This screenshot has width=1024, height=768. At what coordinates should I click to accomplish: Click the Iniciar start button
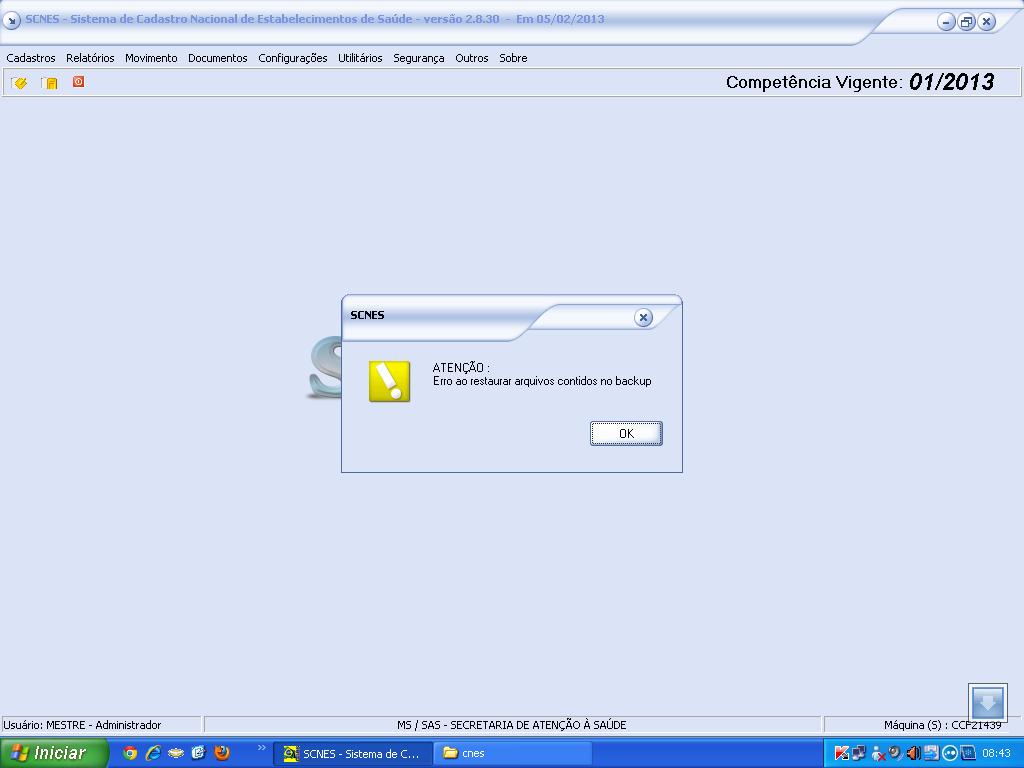52,753
